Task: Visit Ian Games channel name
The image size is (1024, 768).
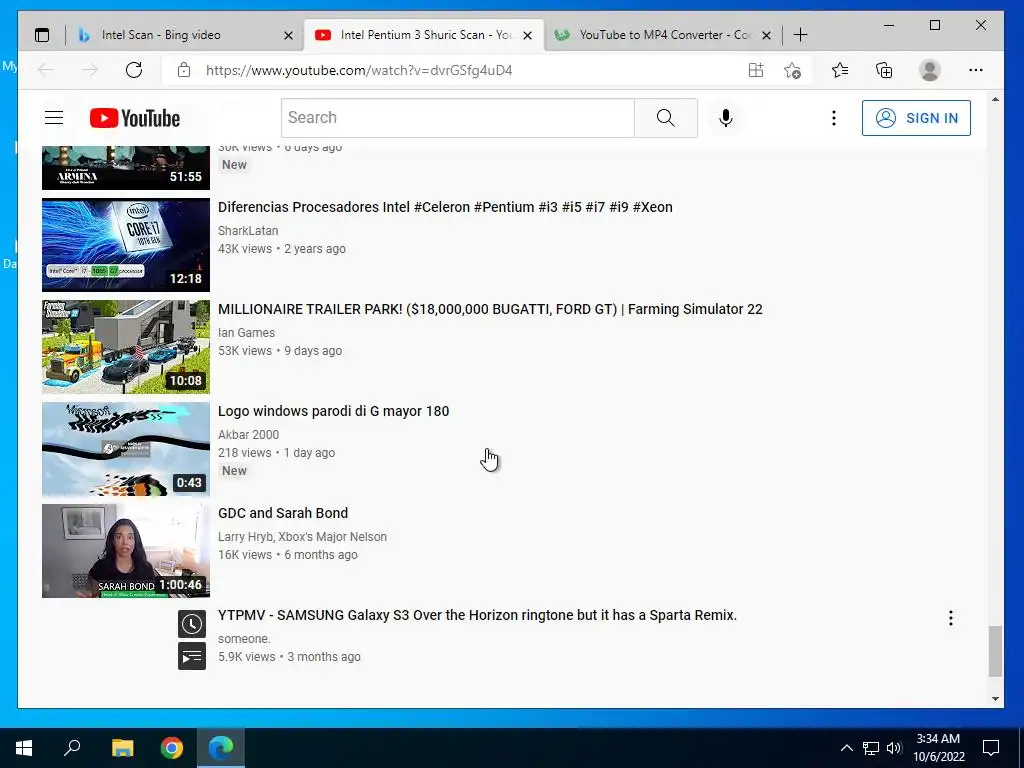Action: click(246, 332)
